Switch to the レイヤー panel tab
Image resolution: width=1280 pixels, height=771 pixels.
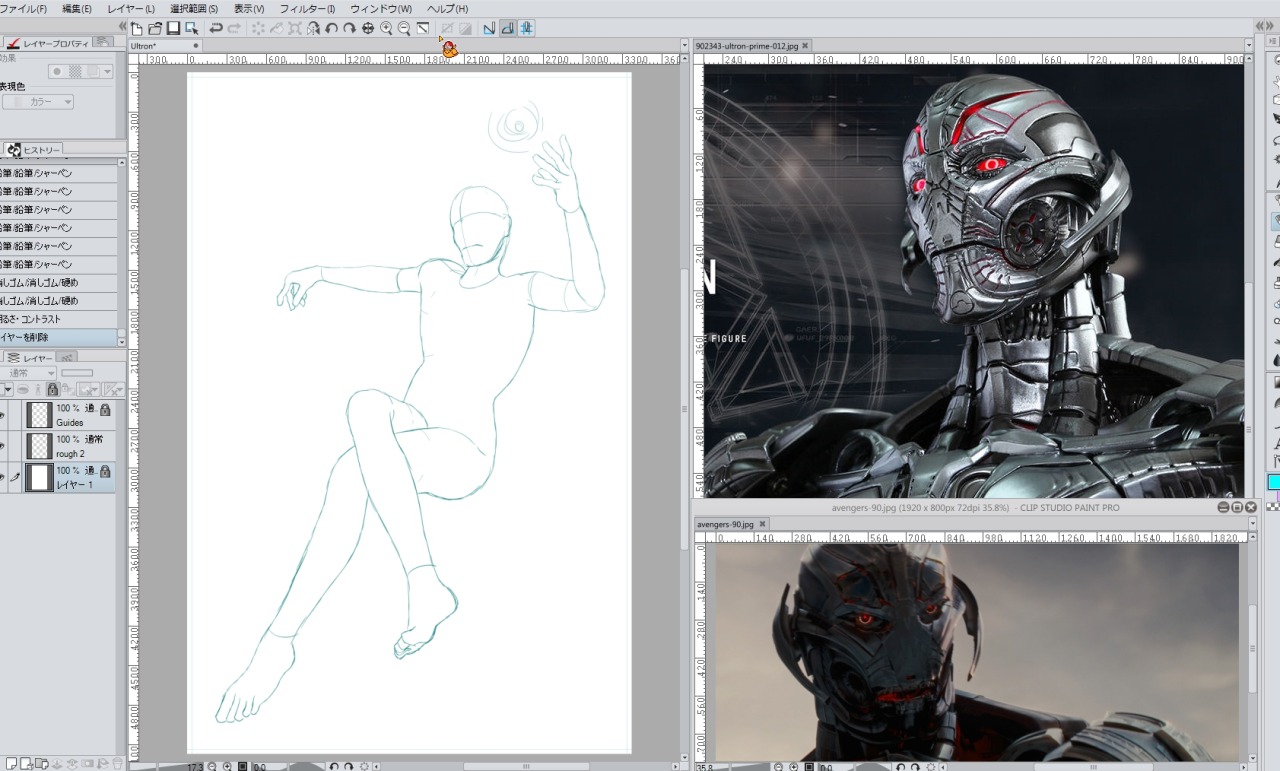(x=29, y=358)
